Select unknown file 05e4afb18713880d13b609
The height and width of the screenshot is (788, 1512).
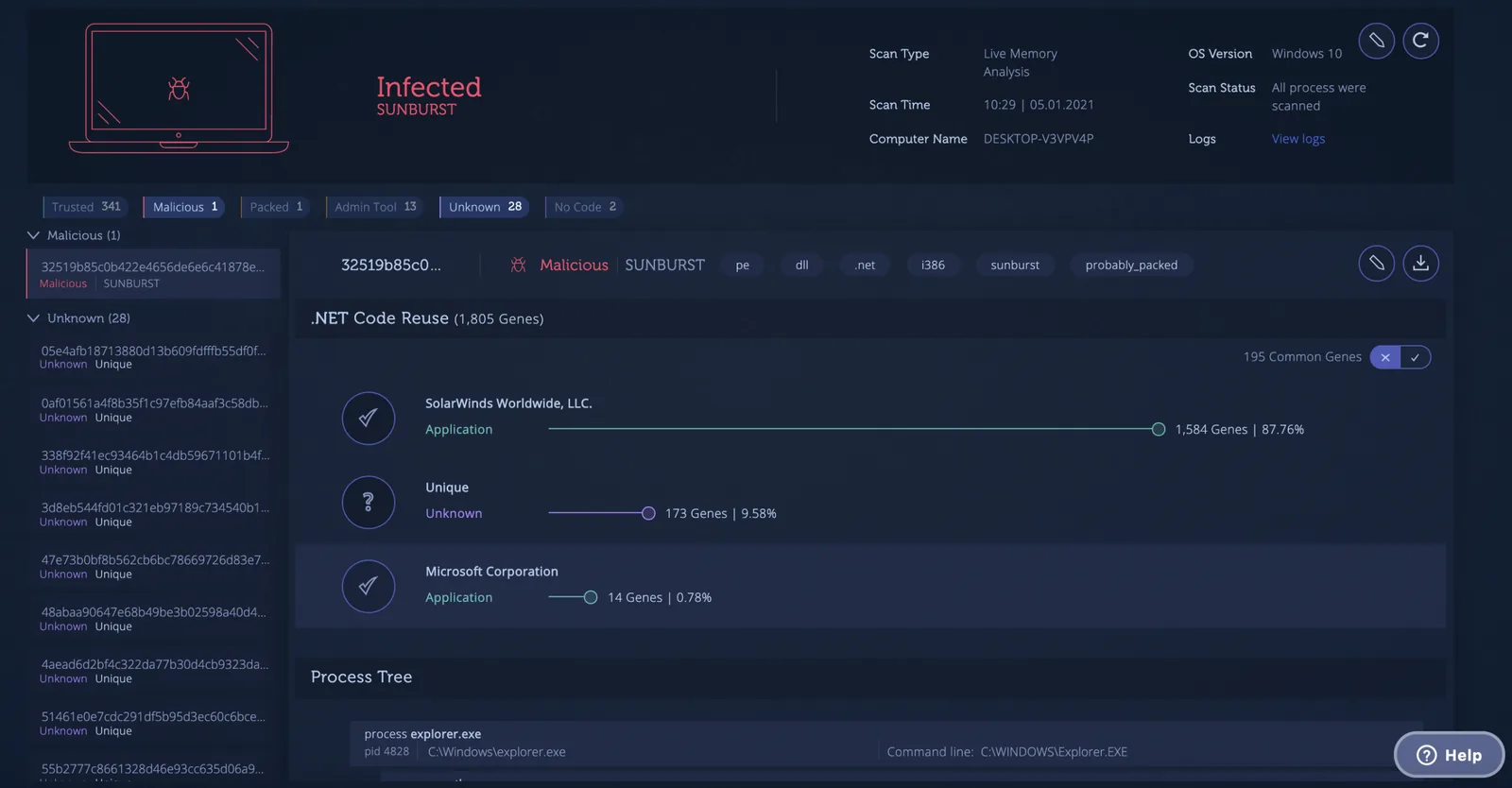[153, 357]
